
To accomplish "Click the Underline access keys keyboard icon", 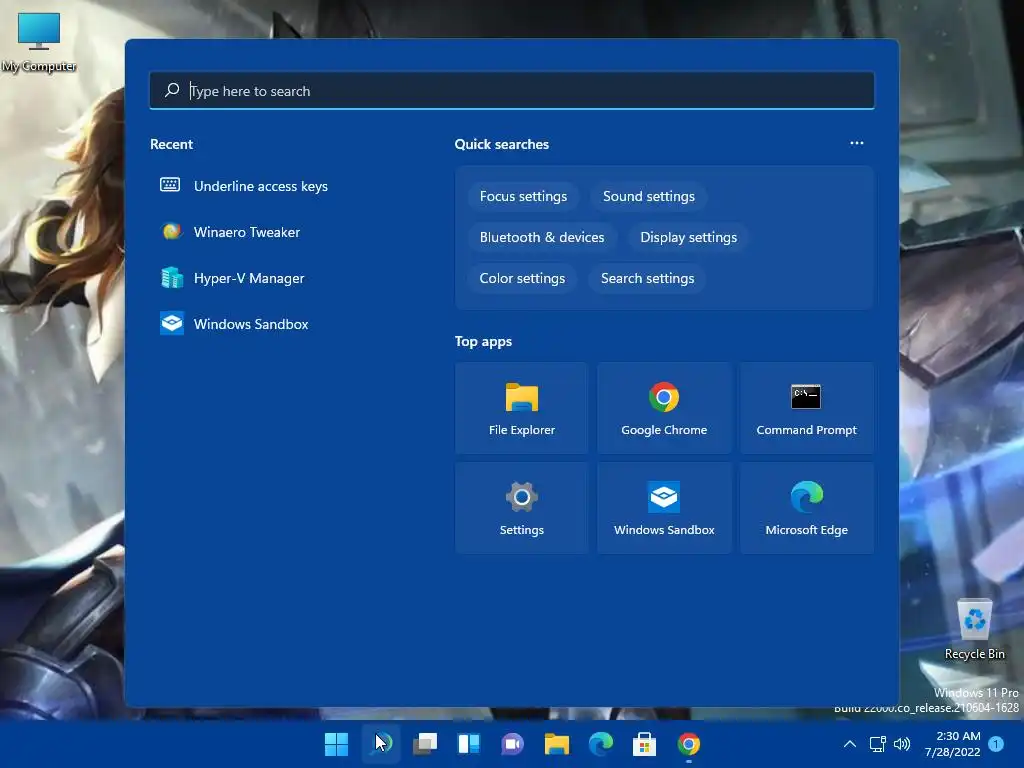I will coord(170,185).
